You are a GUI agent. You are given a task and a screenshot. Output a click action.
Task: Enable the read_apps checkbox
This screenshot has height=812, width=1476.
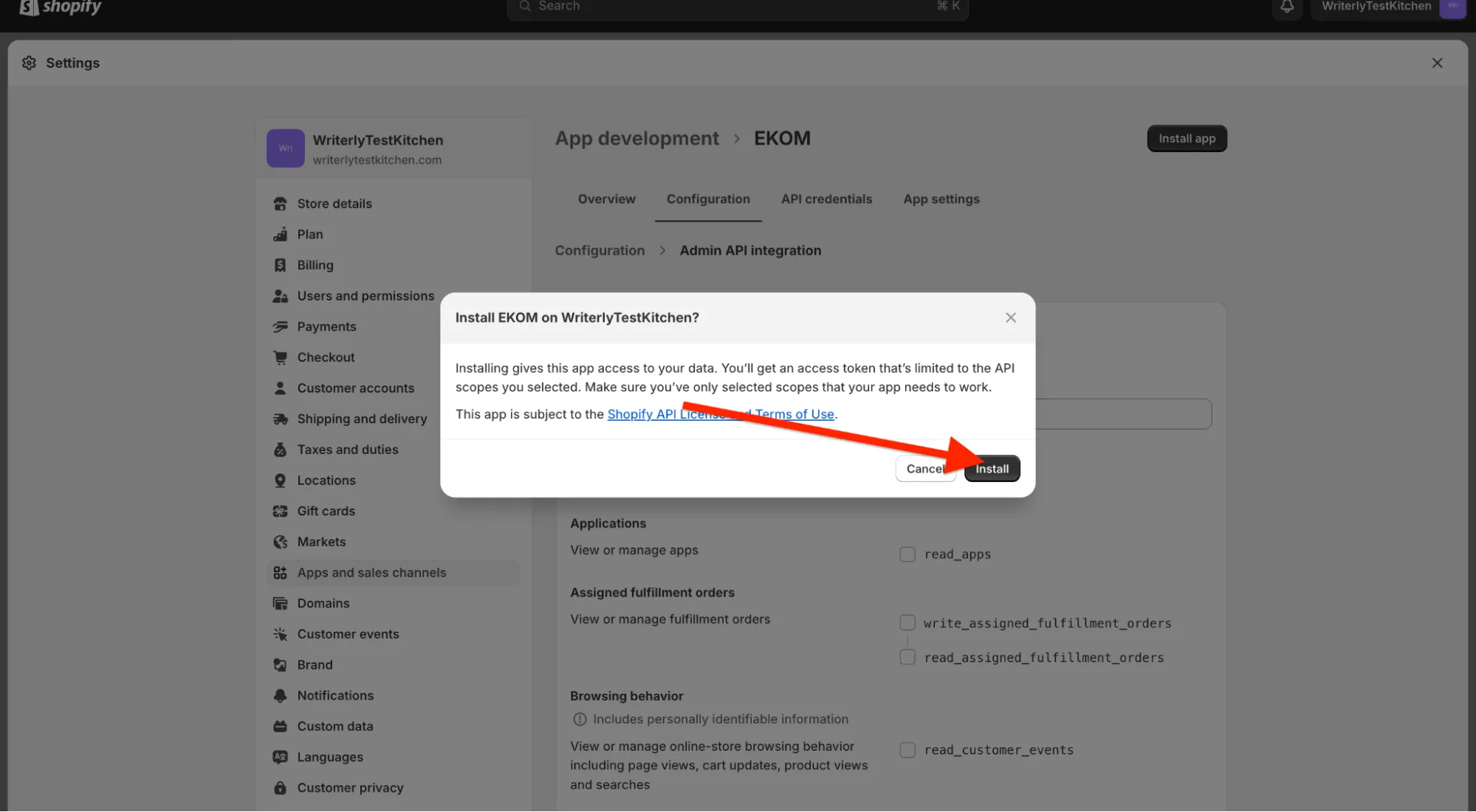click(x=907, y=554)
